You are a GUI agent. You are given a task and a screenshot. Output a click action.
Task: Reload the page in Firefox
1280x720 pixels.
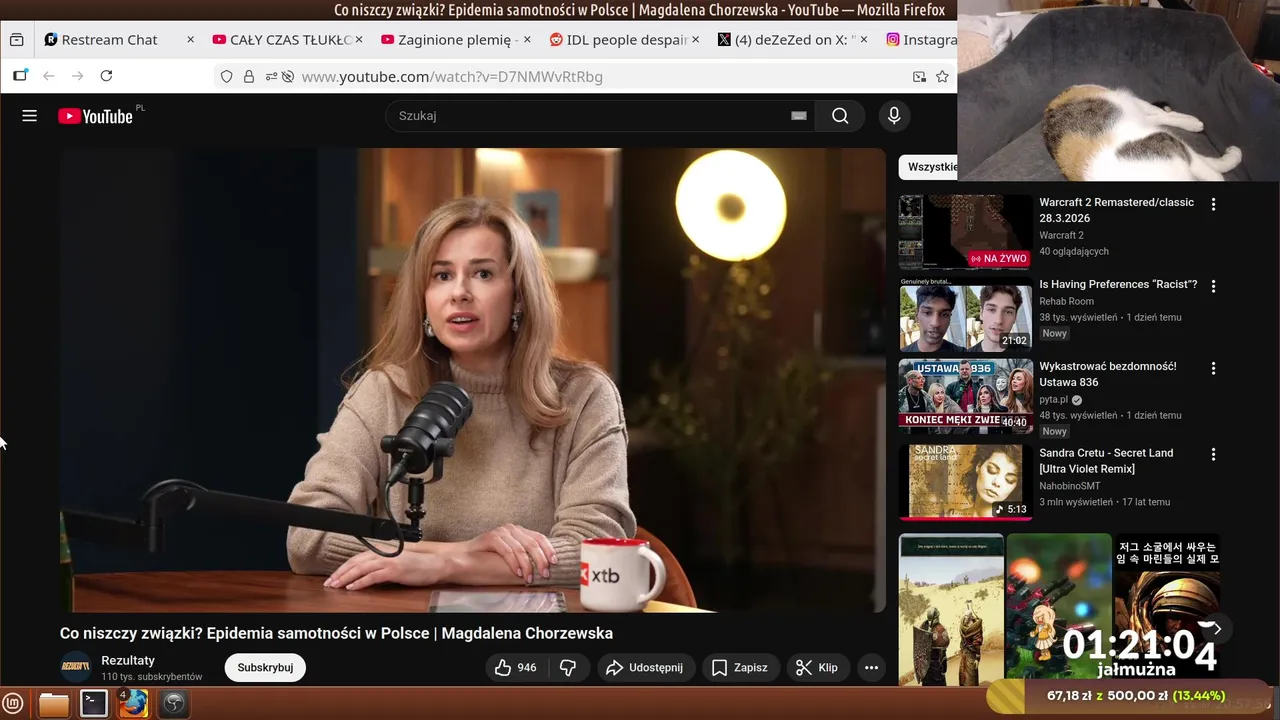pyautogui.click(x=106, y=76)
